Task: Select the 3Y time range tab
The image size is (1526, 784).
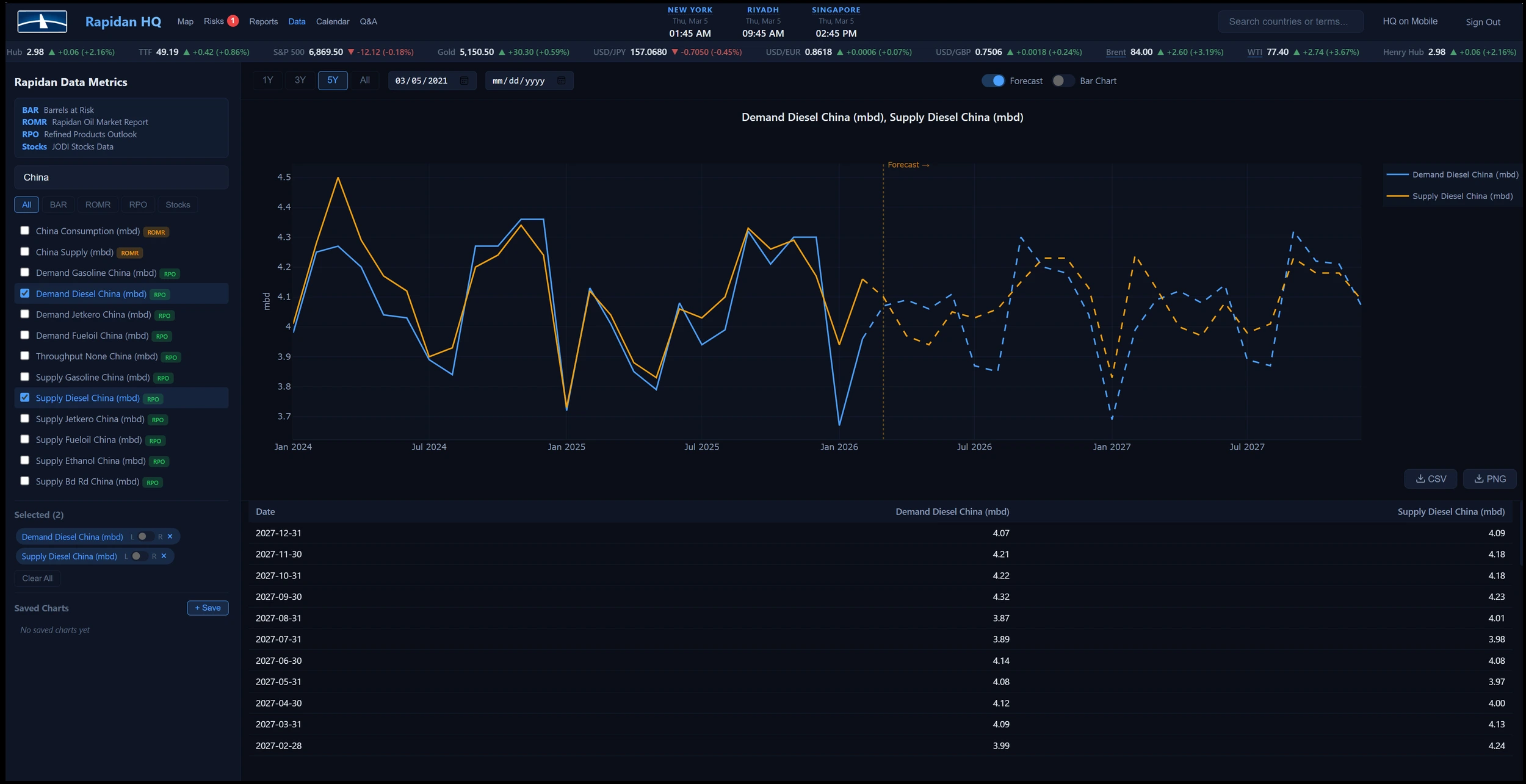Action: (300, 80)
